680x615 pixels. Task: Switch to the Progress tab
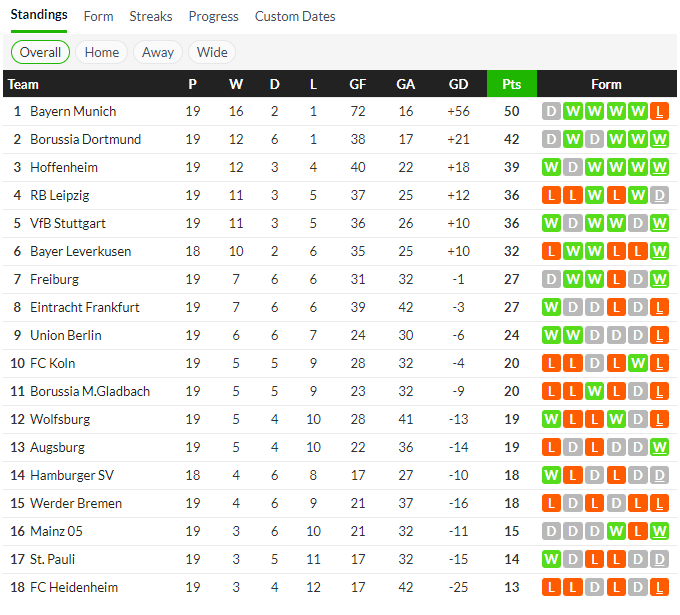[x=213, y=16]
